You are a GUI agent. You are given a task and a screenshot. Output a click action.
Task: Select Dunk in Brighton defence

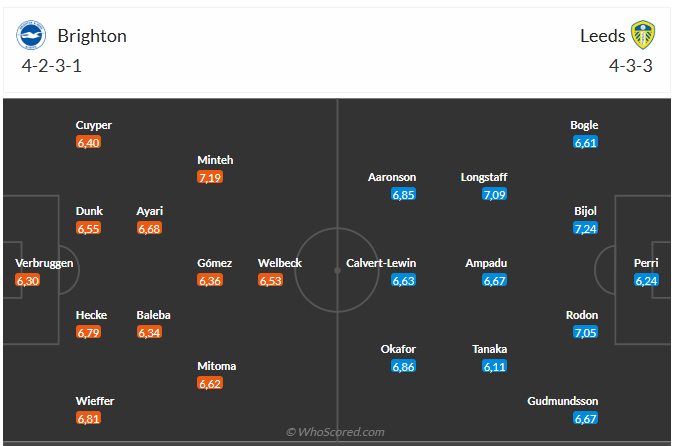tap(89, 211)
